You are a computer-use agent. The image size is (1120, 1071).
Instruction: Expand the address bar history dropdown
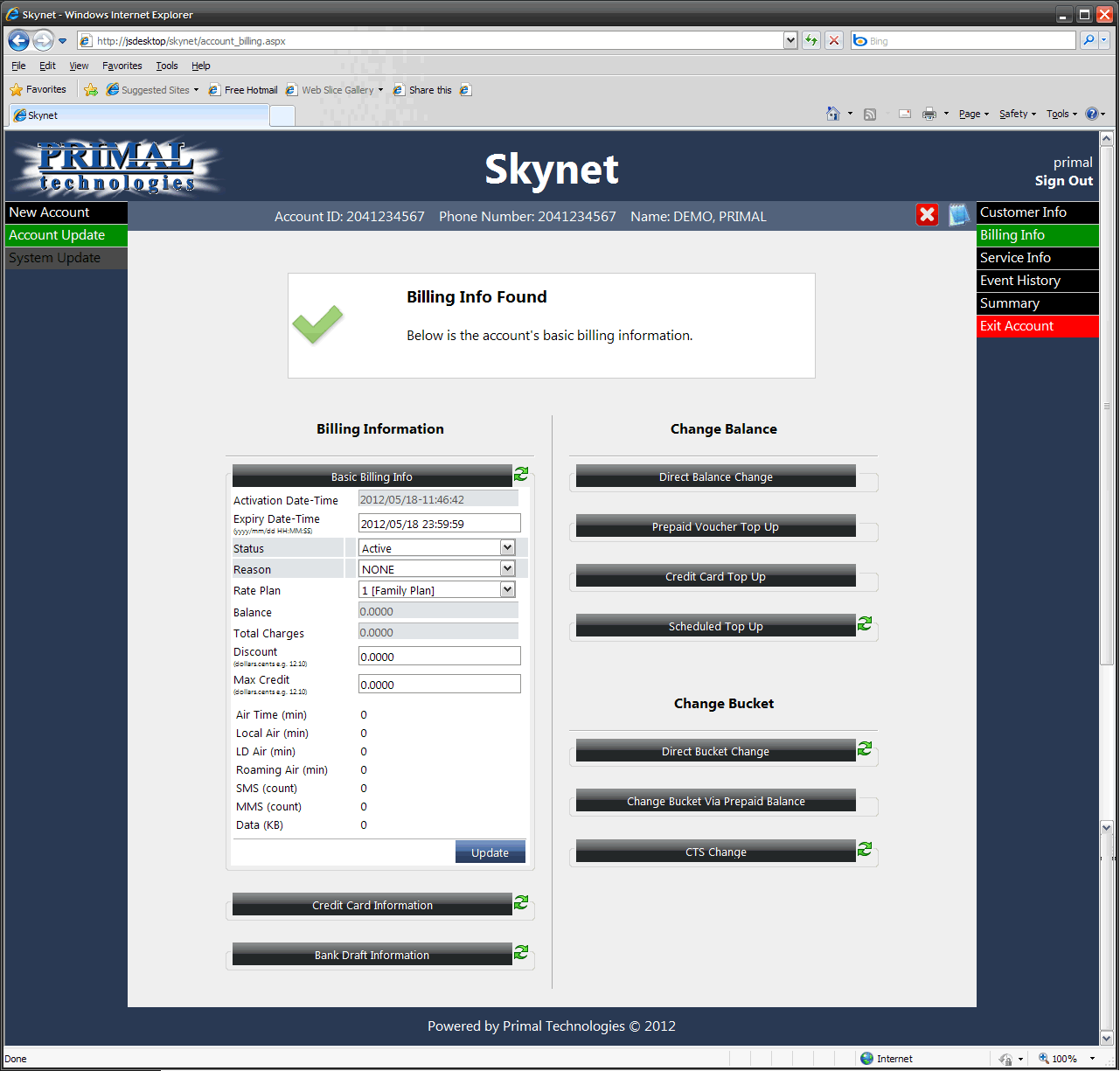pos(790,40)
